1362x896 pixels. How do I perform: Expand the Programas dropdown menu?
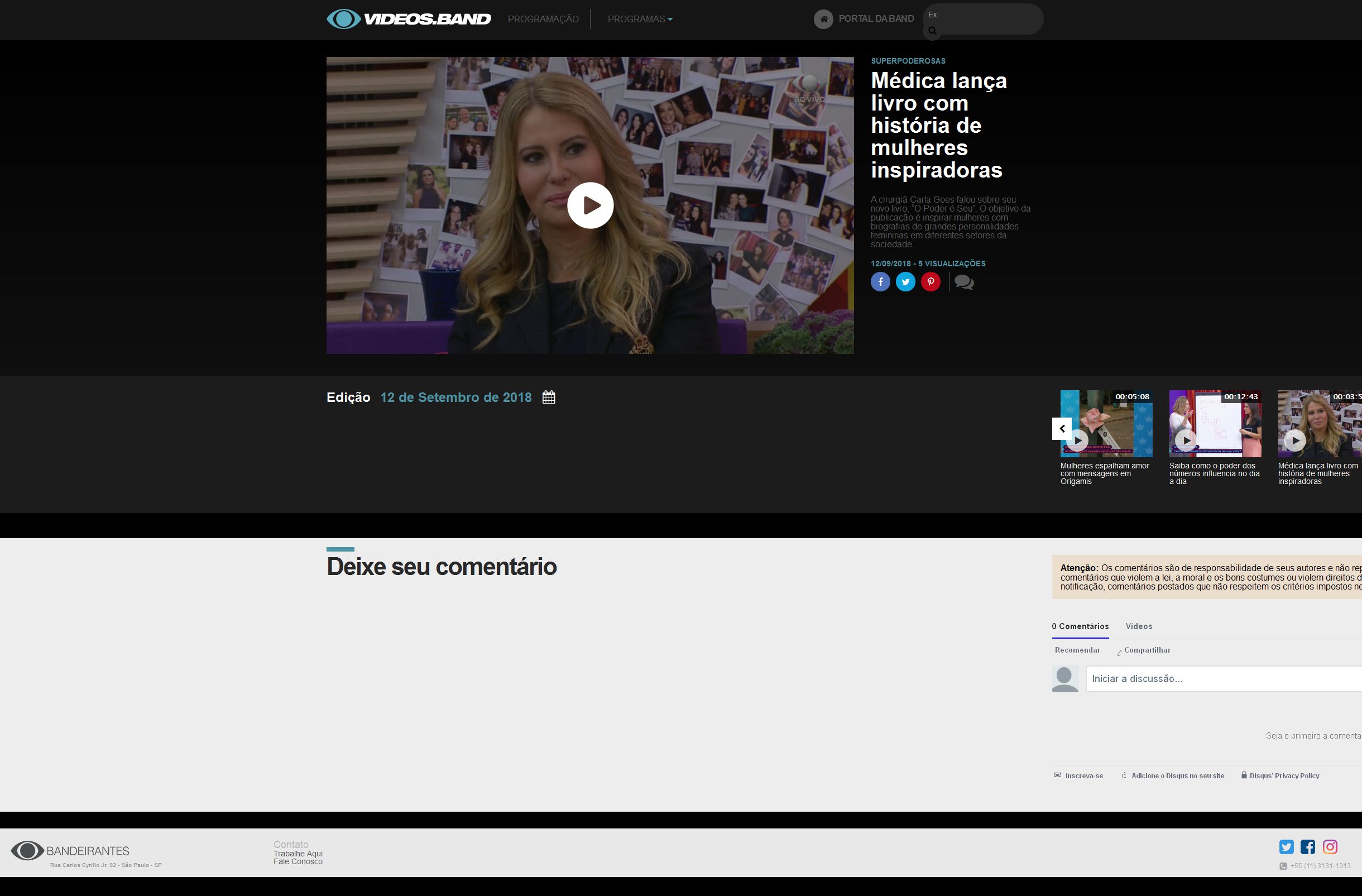point(640,19)
